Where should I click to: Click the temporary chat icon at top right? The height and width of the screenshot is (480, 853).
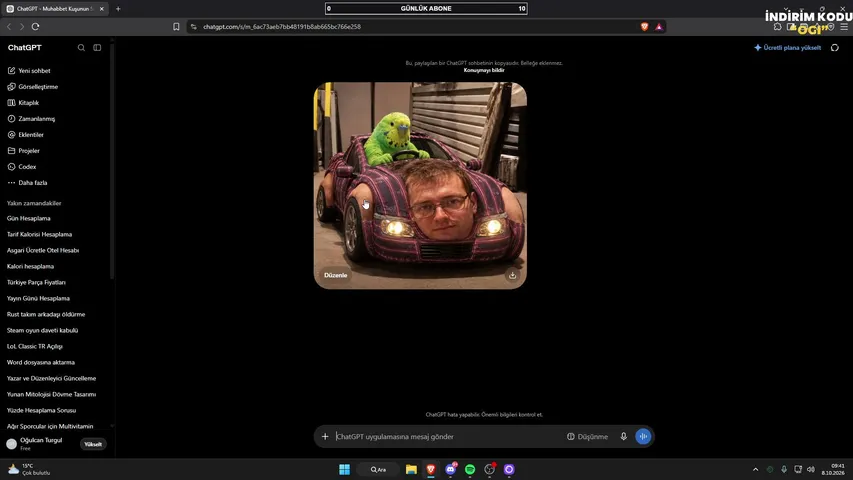pyautogui.click(x=835, y=48)
